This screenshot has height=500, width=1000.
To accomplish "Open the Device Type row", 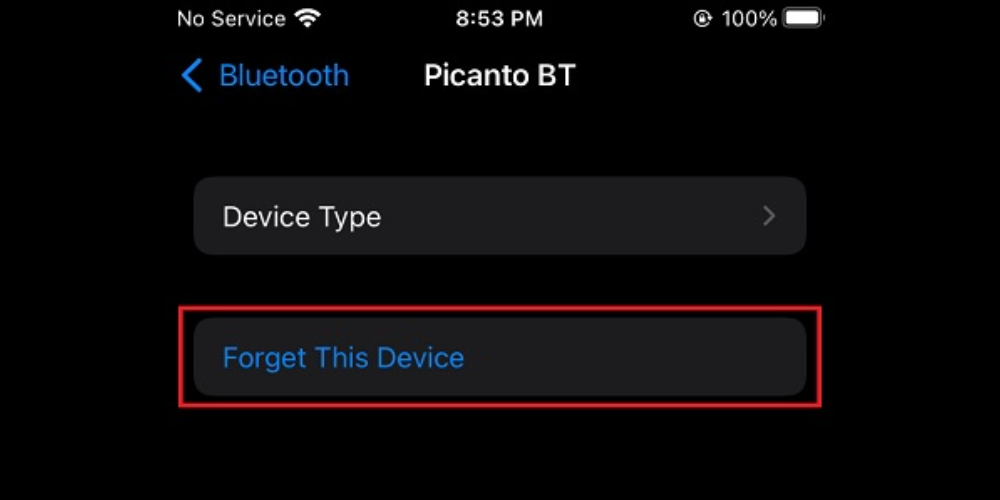I will (x=500, y=216).
